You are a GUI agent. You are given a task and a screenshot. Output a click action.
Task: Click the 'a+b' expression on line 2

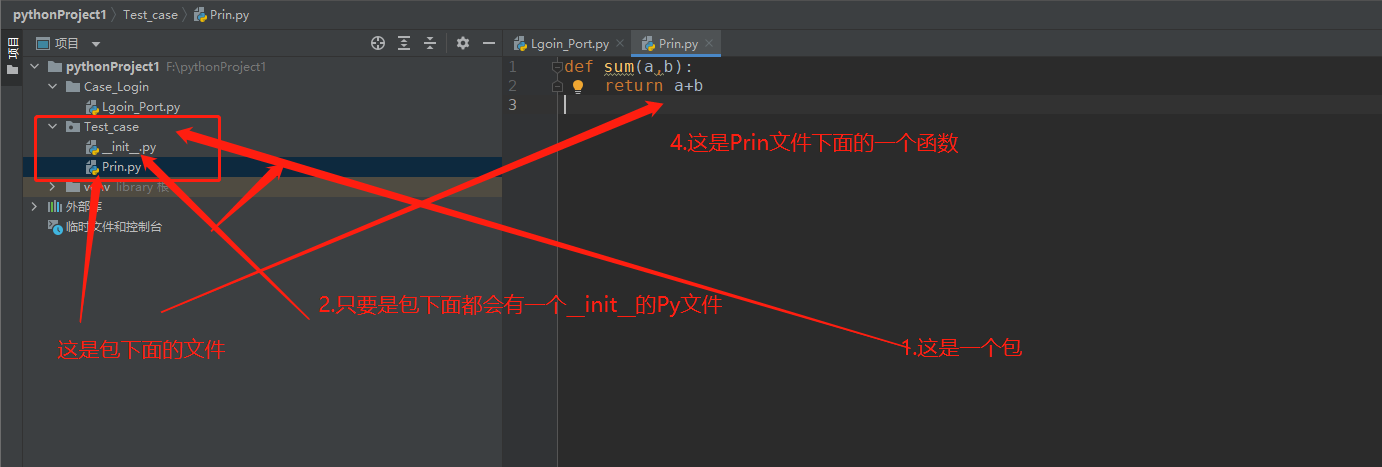[689, 86]
